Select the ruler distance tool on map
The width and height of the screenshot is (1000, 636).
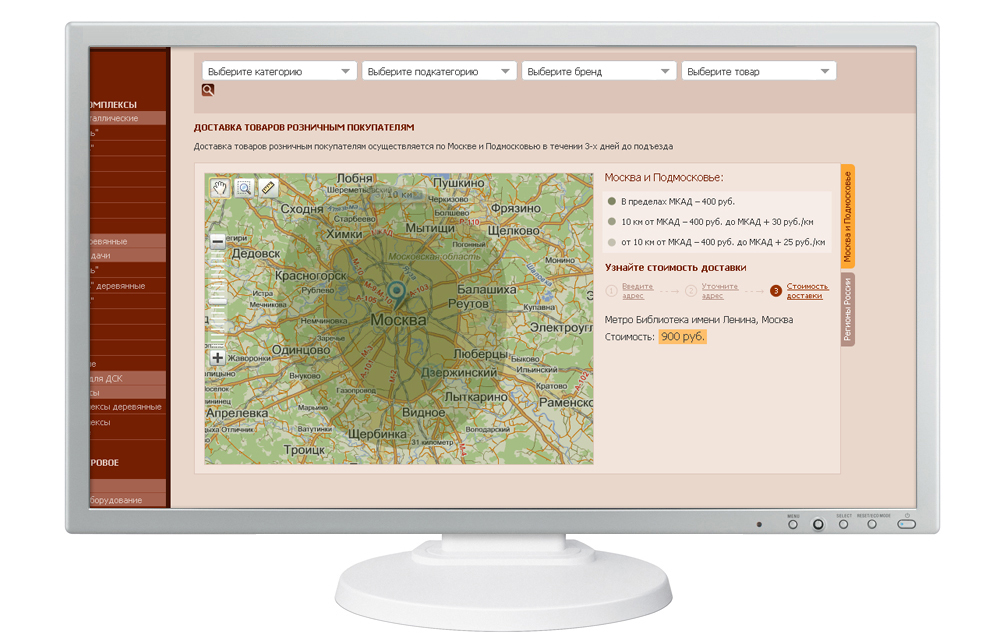(x=268, y=188)
